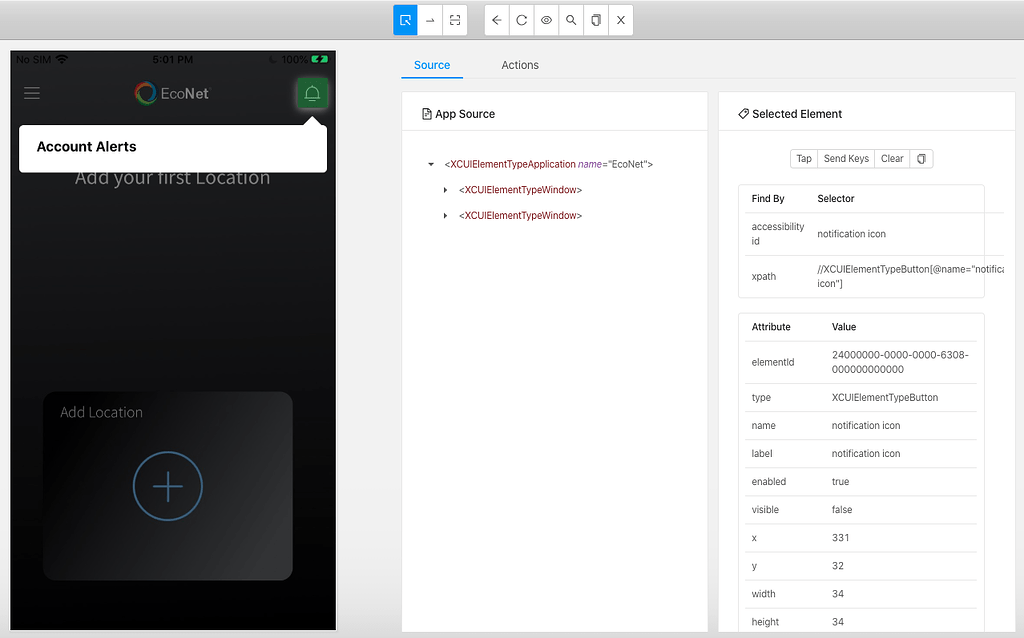
Task: Expand the second XCUIElementTypeWindow node
Action: point(446,215)
